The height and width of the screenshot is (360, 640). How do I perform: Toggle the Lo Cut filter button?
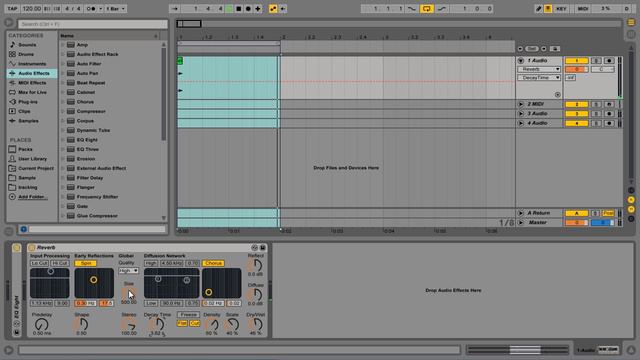40,263
